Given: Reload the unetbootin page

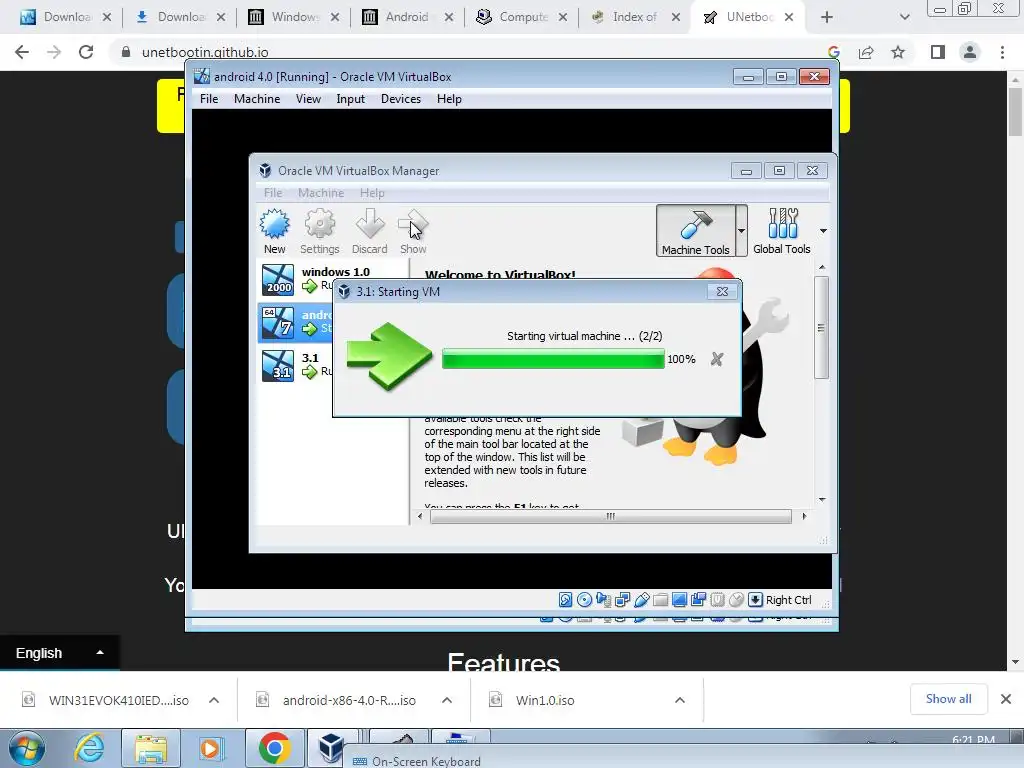Looking at the screenshot, I should [86, 52].
